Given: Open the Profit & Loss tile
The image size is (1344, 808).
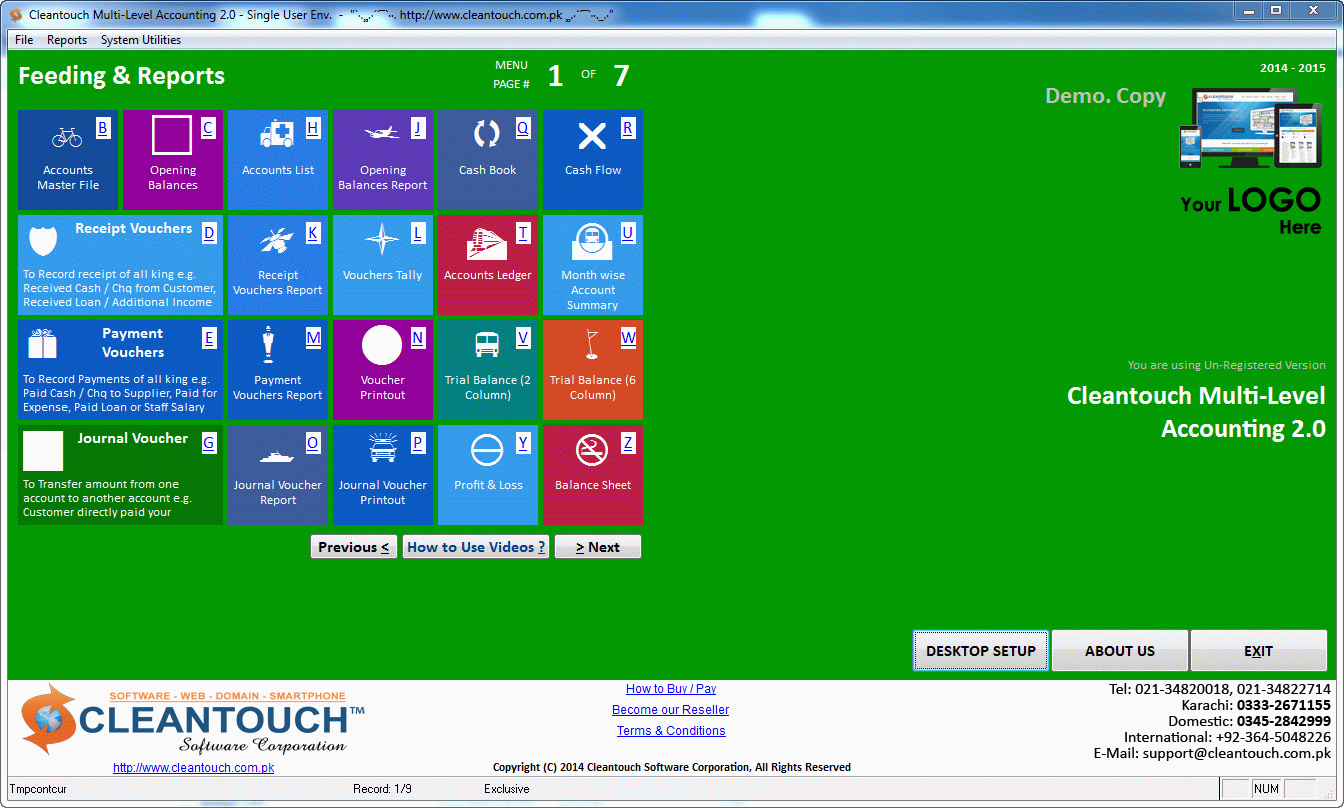Looking at the screenshot, I should (488, 475).
